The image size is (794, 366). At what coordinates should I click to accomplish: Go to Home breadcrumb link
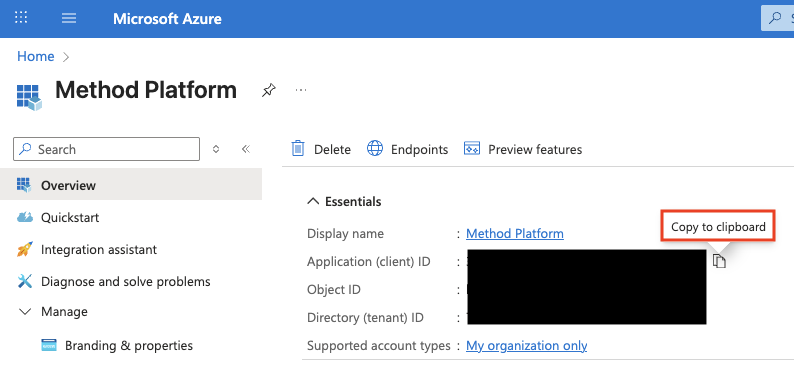coord(35,56)
